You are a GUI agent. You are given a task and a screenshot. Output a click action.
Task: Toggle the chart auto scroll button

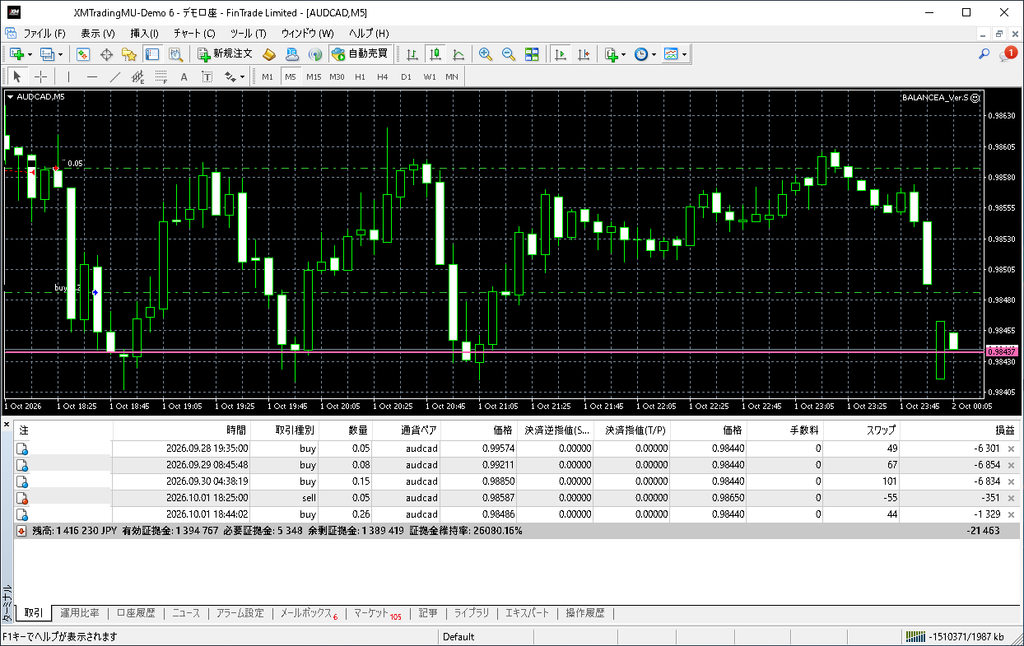[x=560, y=54]
